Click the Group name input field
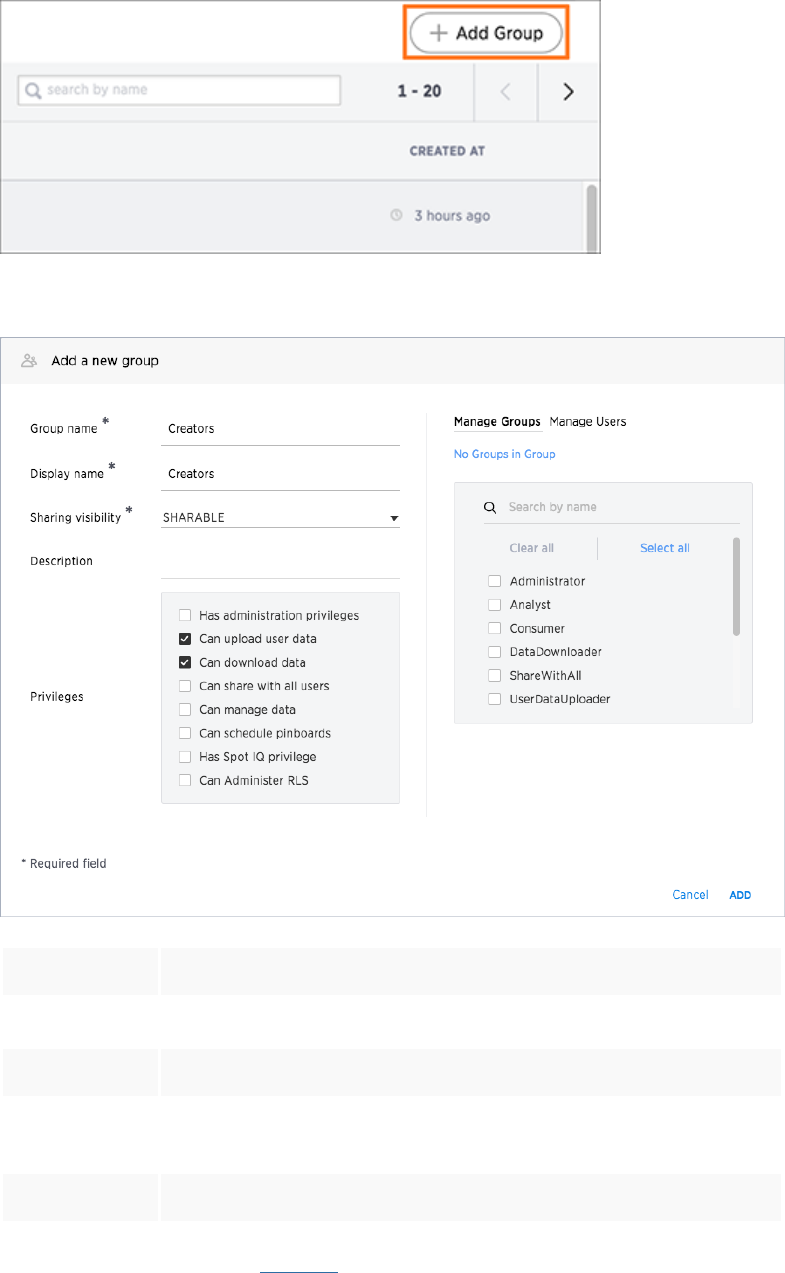This screenshot has width=785, height=1273. (280, 429)
